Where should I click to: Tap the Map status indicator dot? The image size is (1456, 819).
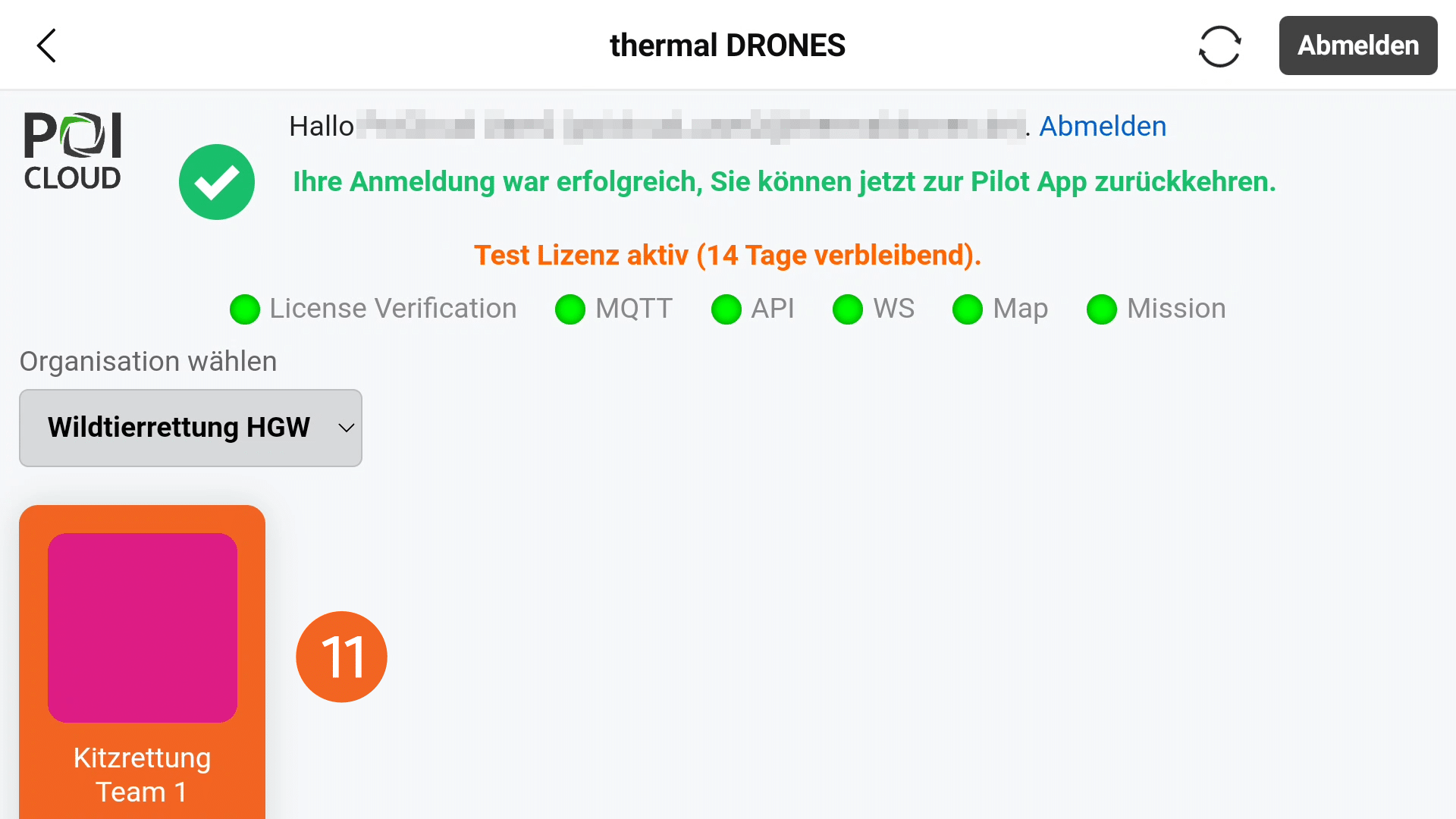tap(968, 309)
